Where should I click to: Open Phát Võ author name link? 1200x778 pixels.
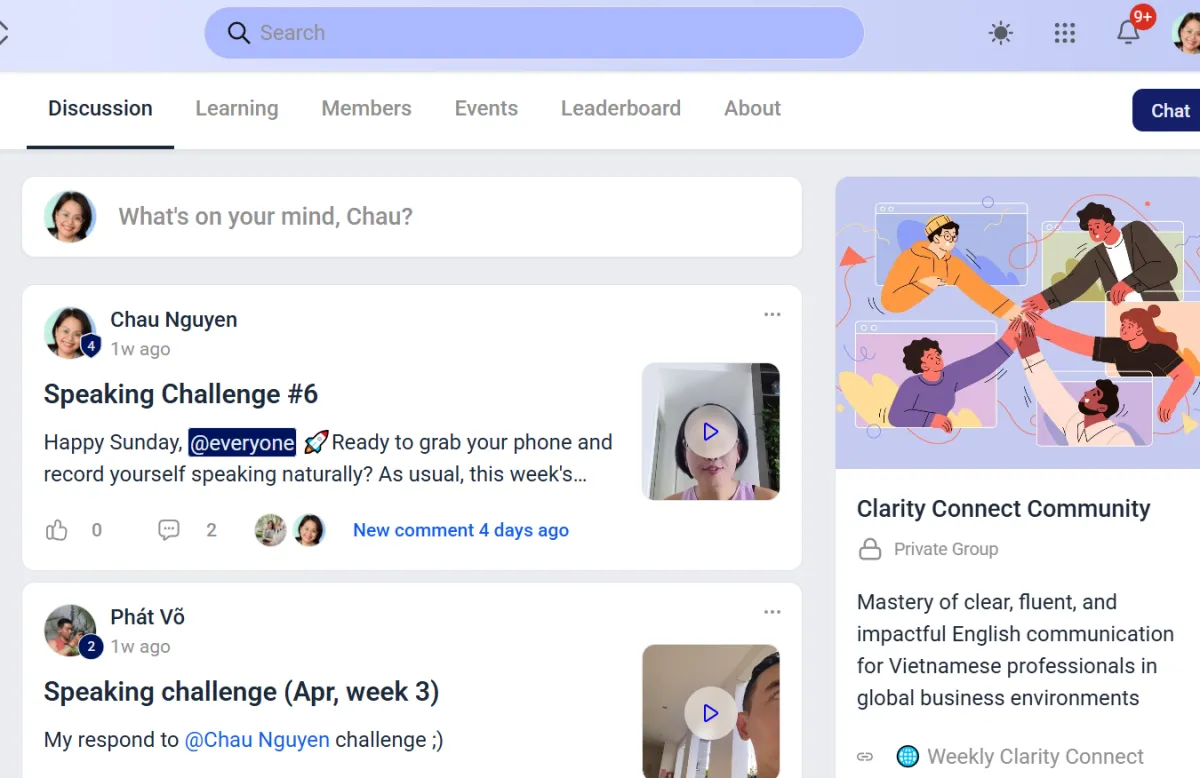(x=147, y=617)
